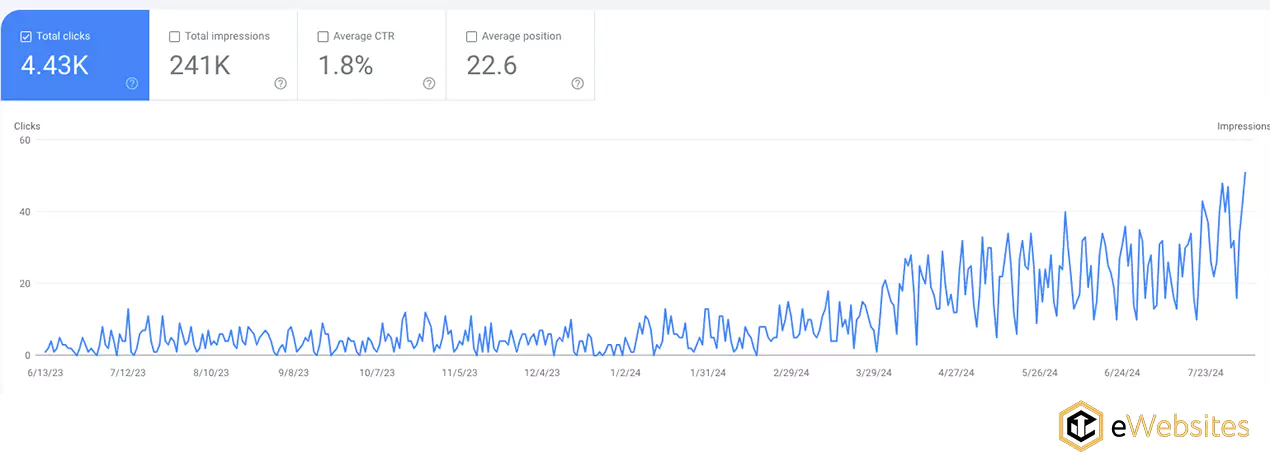This screenshot has height=461, width=1270.
Task: Click the 20 y-axis value
Action: click(26, 283)
